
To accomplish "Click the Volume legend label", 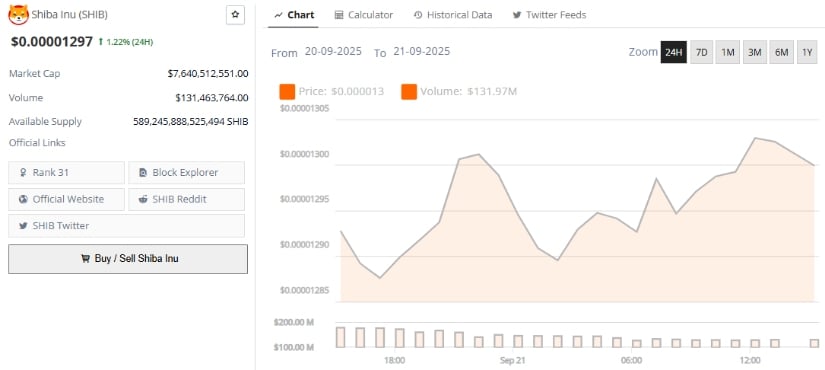I will (469, 92).
